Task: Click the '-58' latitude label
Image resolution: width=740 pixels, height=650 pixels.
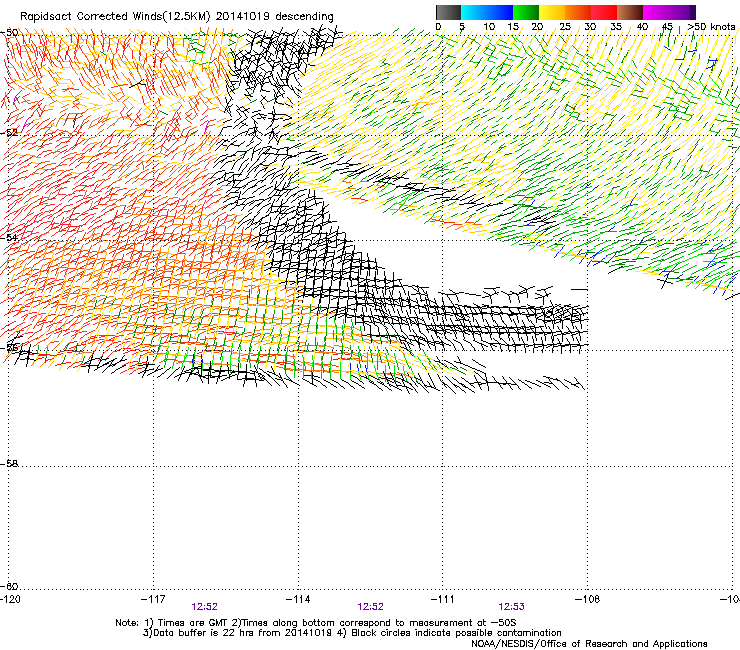Action: [x=9, y=464]
